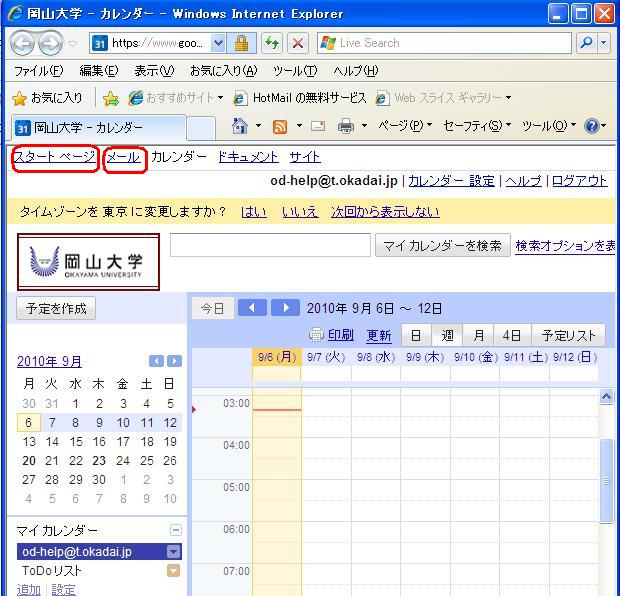Click the Favorites star button
620x596 pixels.
click(47, 98)
